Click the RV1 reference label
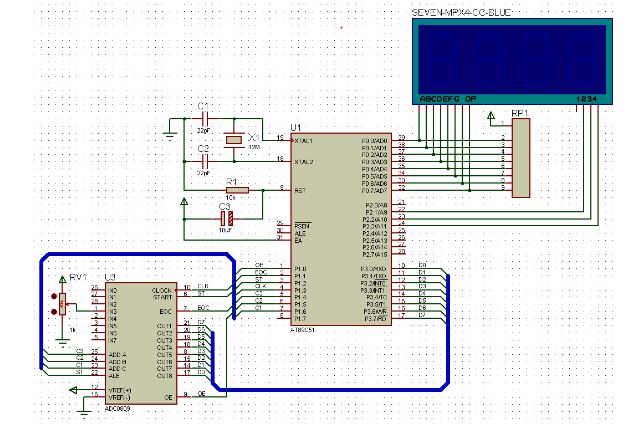Image resolution: width=627 pixels, height=444 pixels. tap(78, 277)
